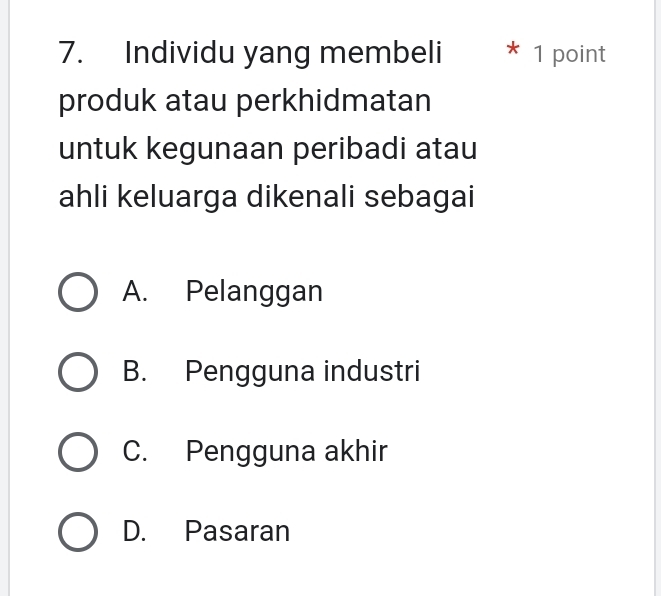Click the "Pengguna industri" answer label text
Image resolution: width=661 pixels, height=596 pixels.
[302, 371]
